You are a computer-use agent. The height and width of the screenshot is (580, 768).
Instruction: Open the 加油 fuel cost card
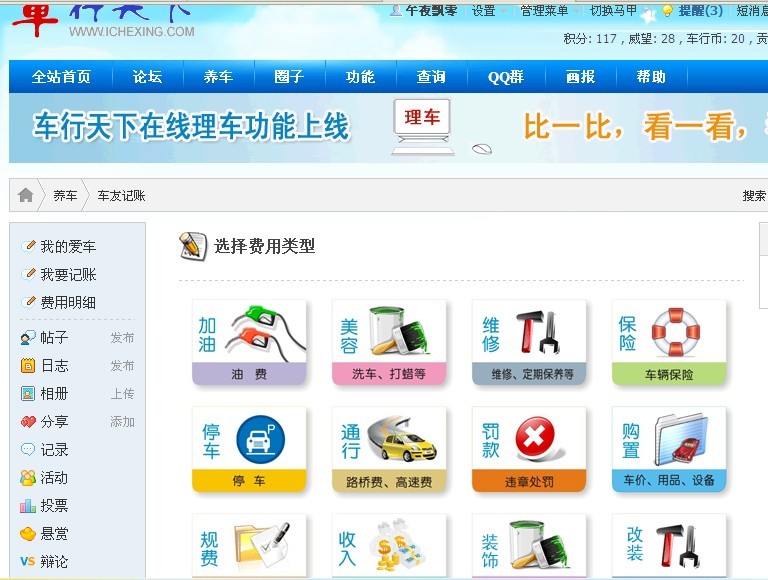coord(249,342)
